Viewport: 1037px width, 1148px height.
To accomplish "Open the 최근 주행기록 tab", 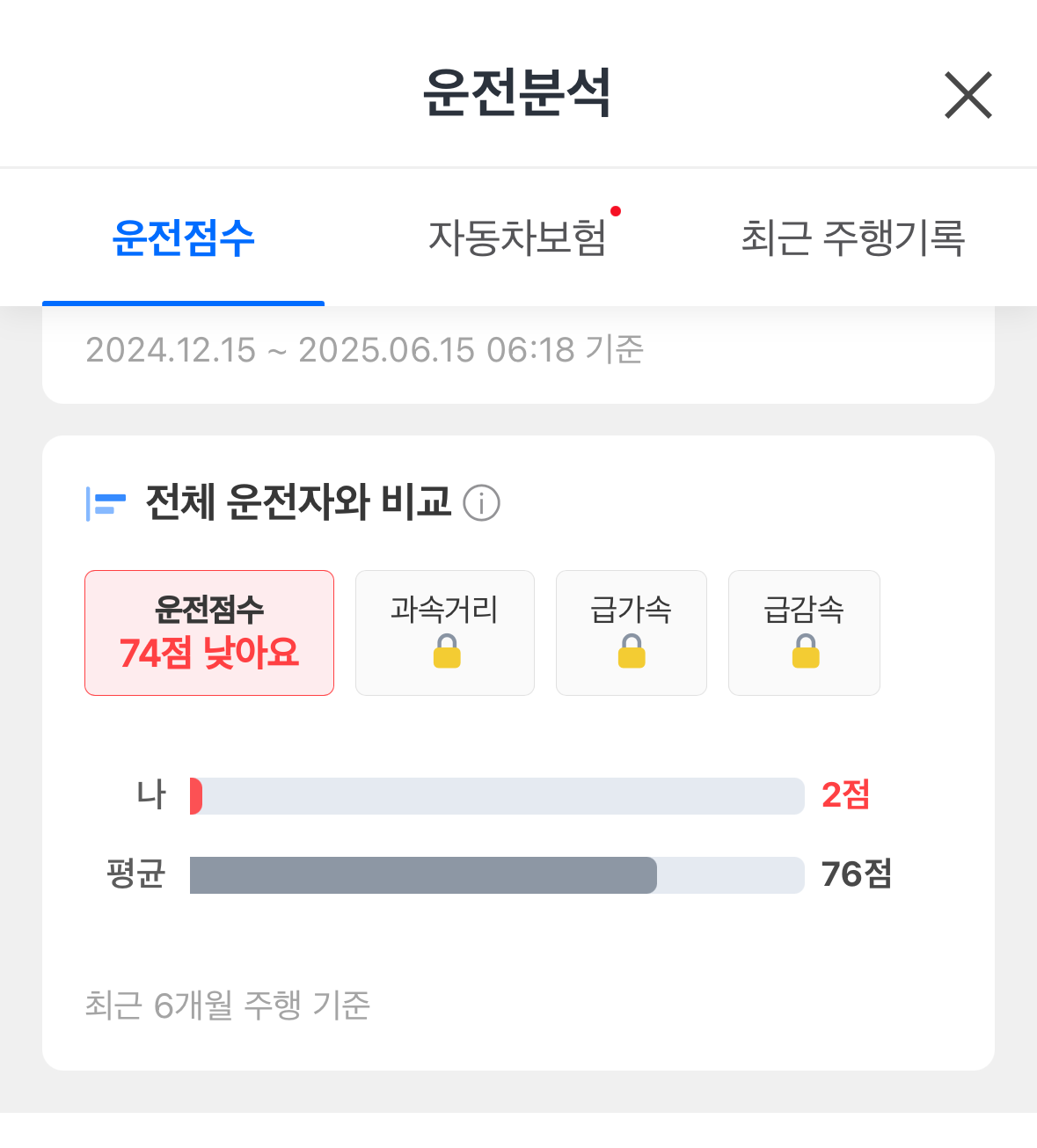I will click(x=853, y=238).
